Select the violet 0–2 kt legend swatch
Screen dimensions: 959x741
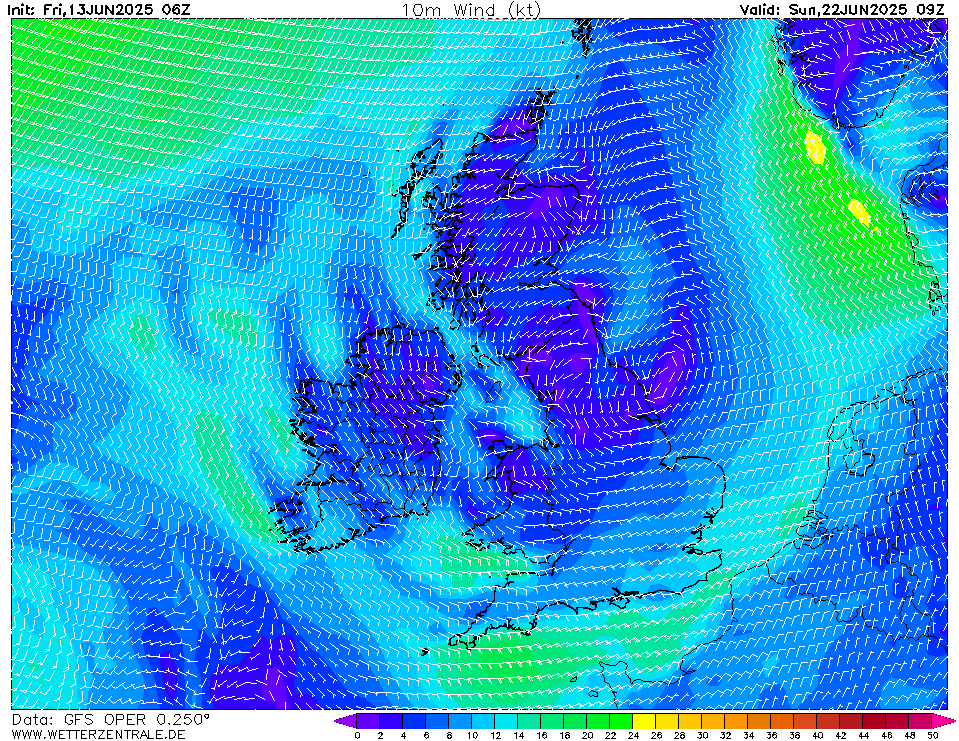[368, 721]
